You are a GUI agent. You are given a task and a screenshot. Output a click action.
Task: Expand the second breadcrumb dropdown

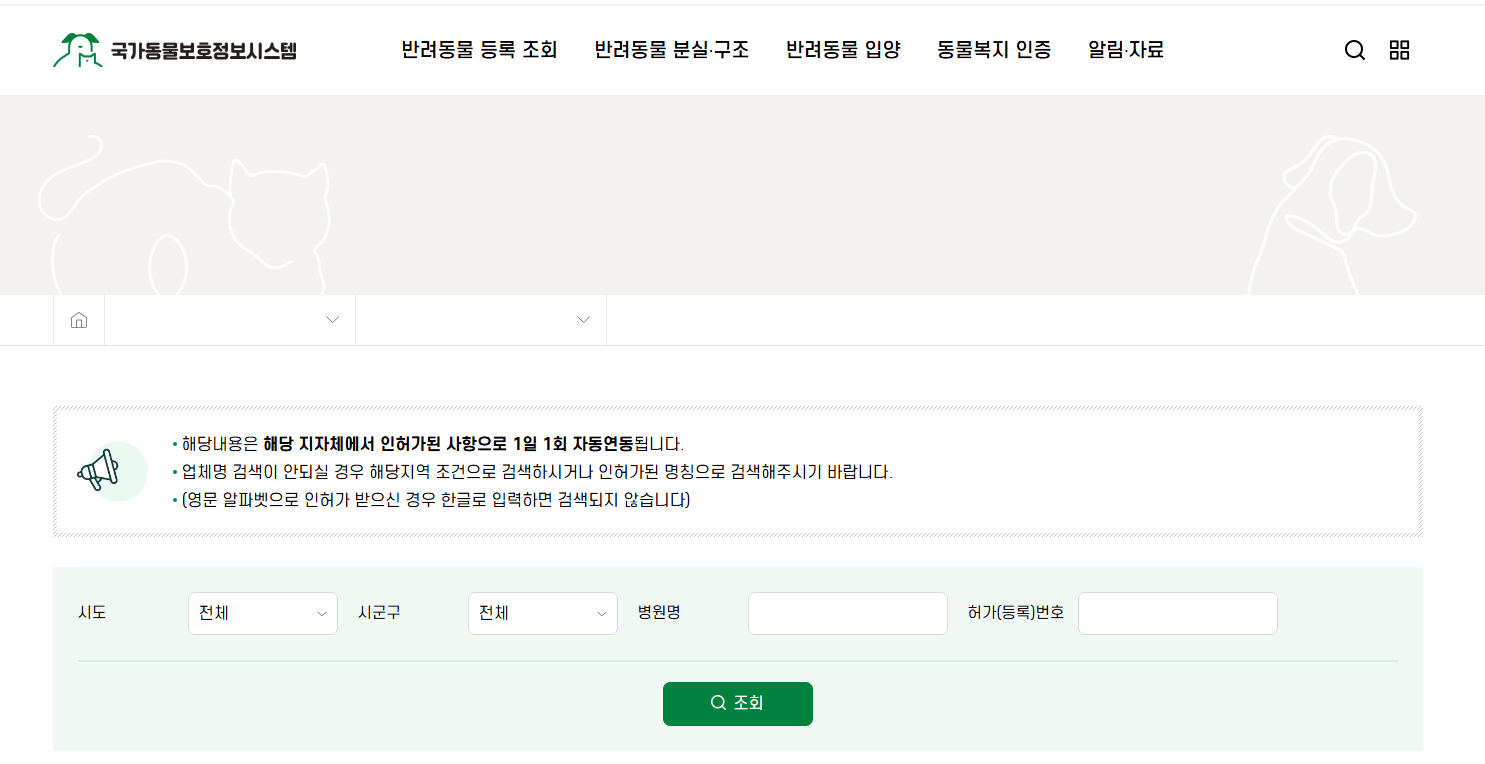tap(481, 320)
